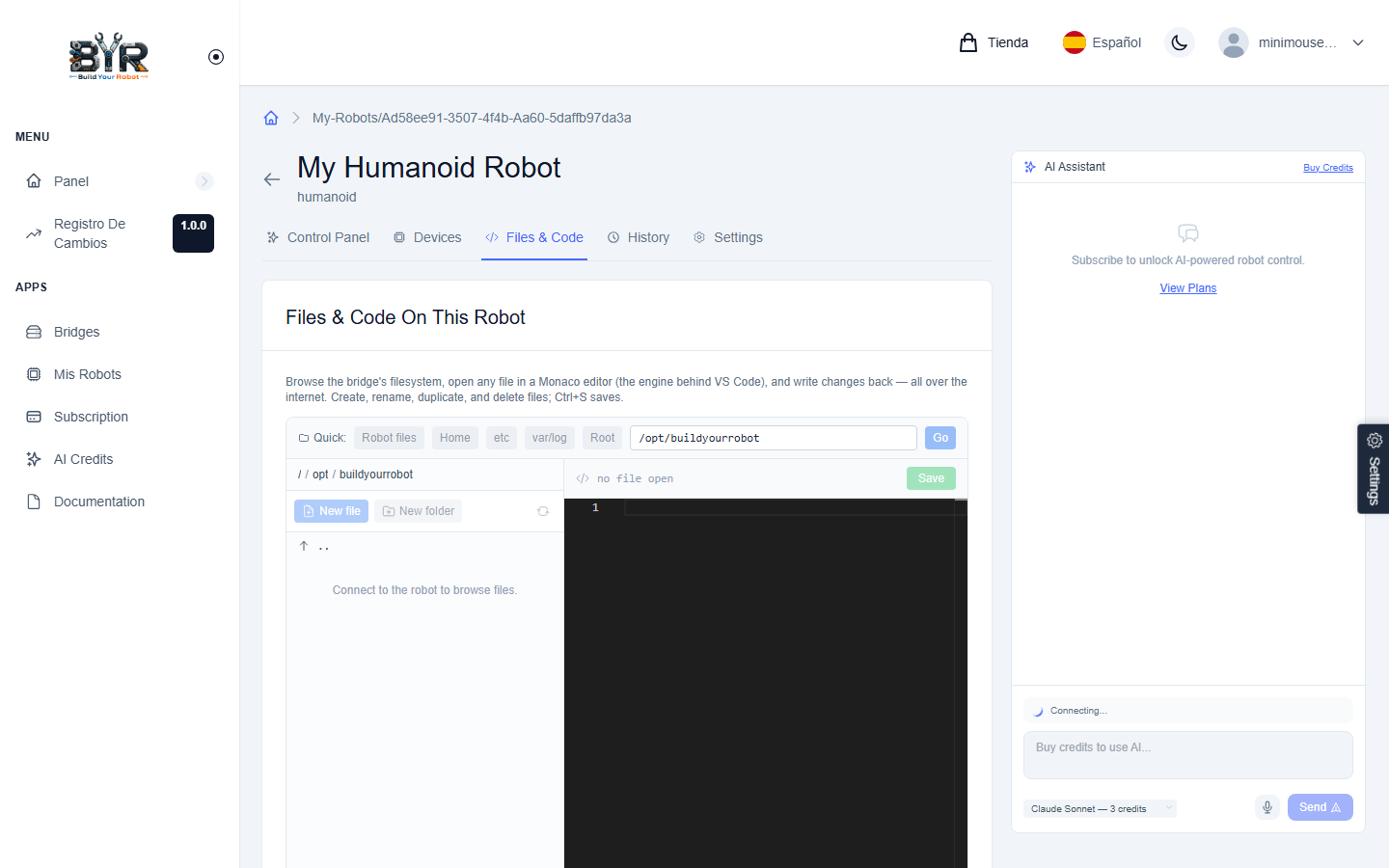The image size is (1389, 868).
Task: Open the Español language selector
Action: [x=1102, y=42]
